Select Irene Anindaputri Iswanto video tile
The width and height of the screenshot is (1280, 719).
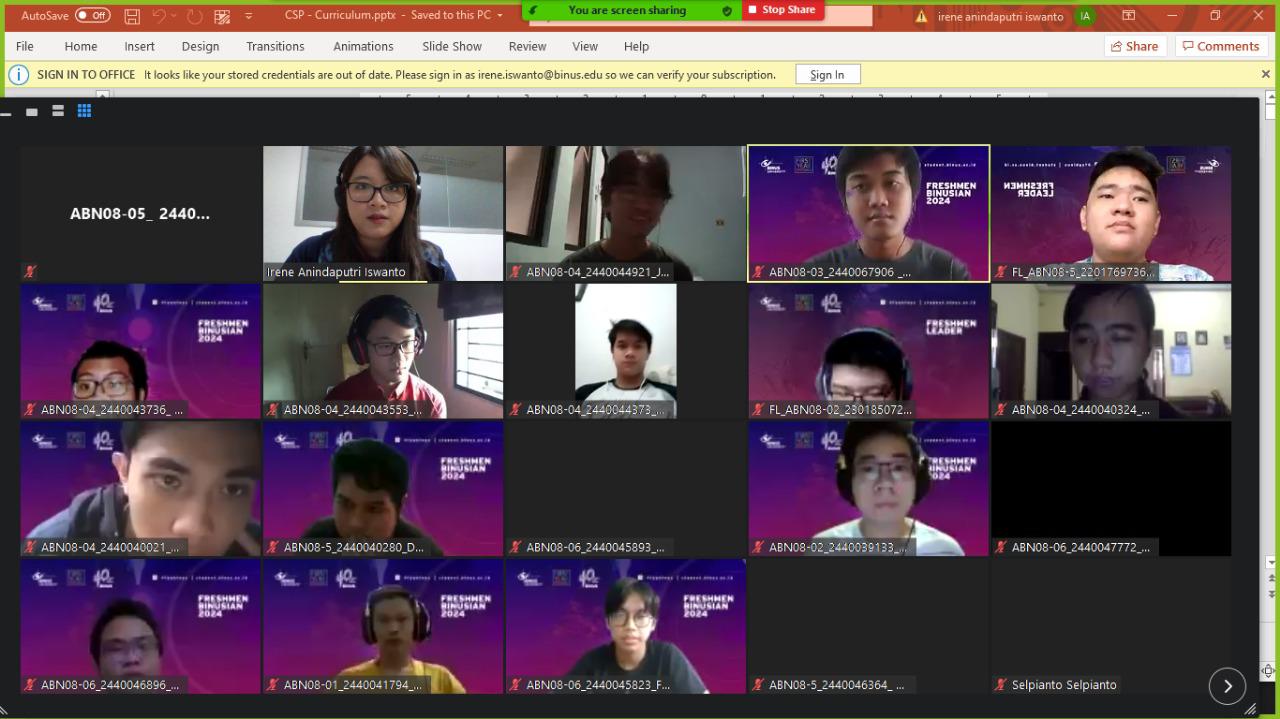[x=383, y=214]
